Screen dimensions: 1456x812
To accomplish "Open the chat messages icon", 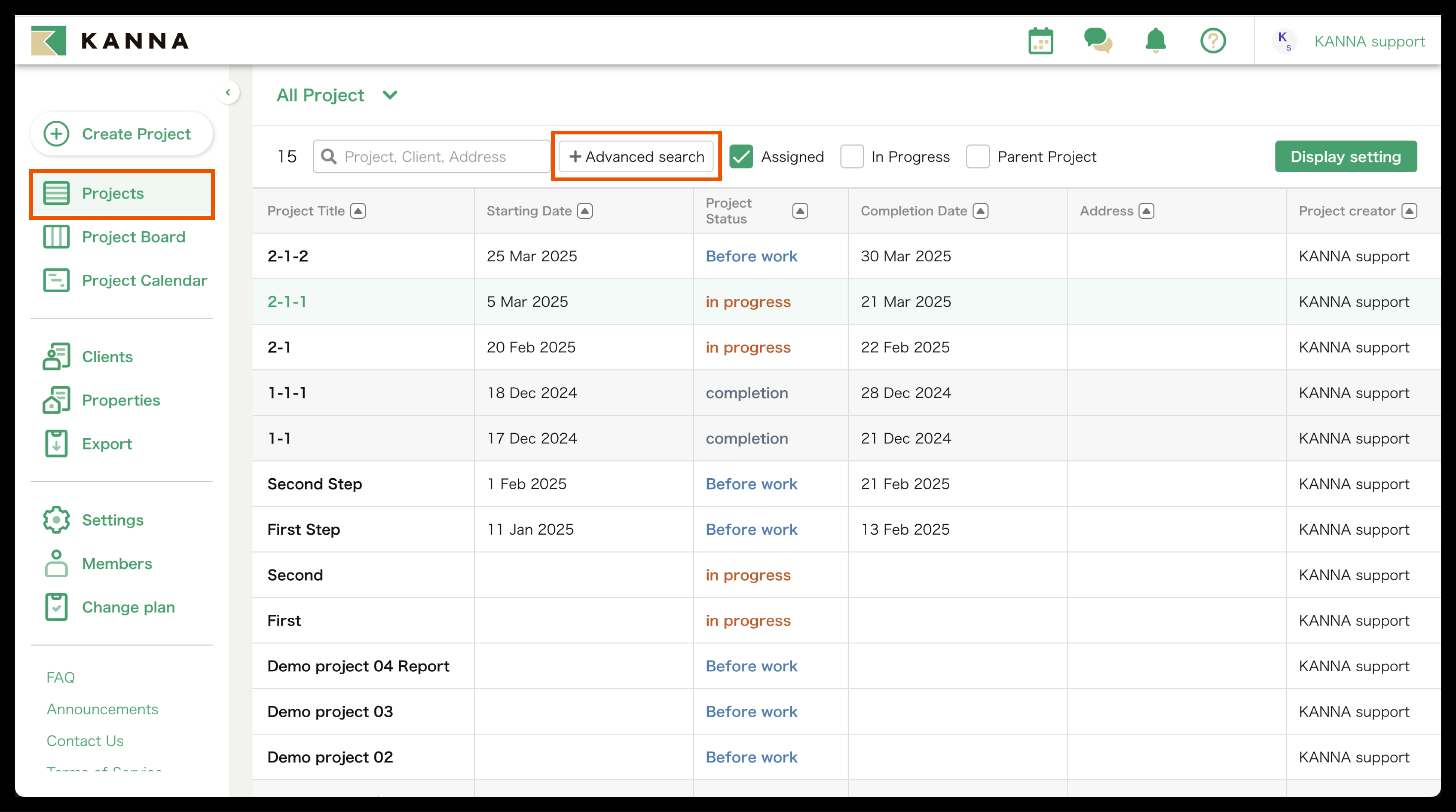I will (x=1098, y=41).
